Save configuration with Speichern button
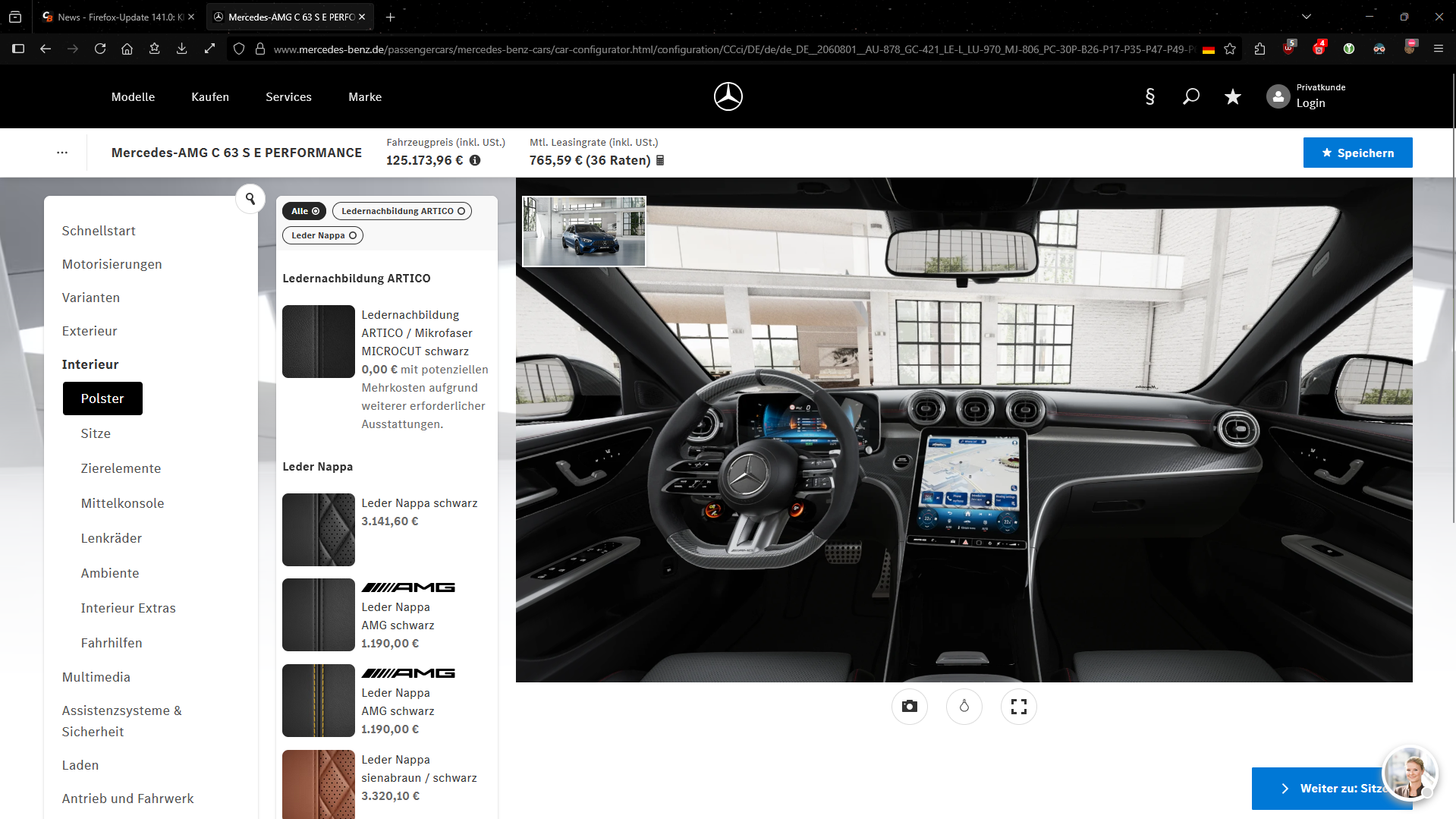This screenshot has width=1456, height=819. [1357, 153]
